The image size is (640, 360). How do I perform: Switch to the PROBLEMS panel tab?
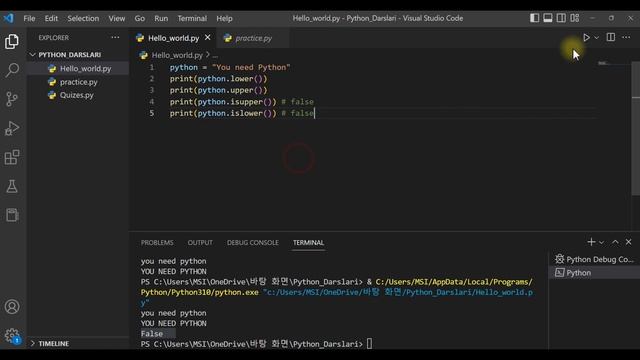click(x=157, y=242)
